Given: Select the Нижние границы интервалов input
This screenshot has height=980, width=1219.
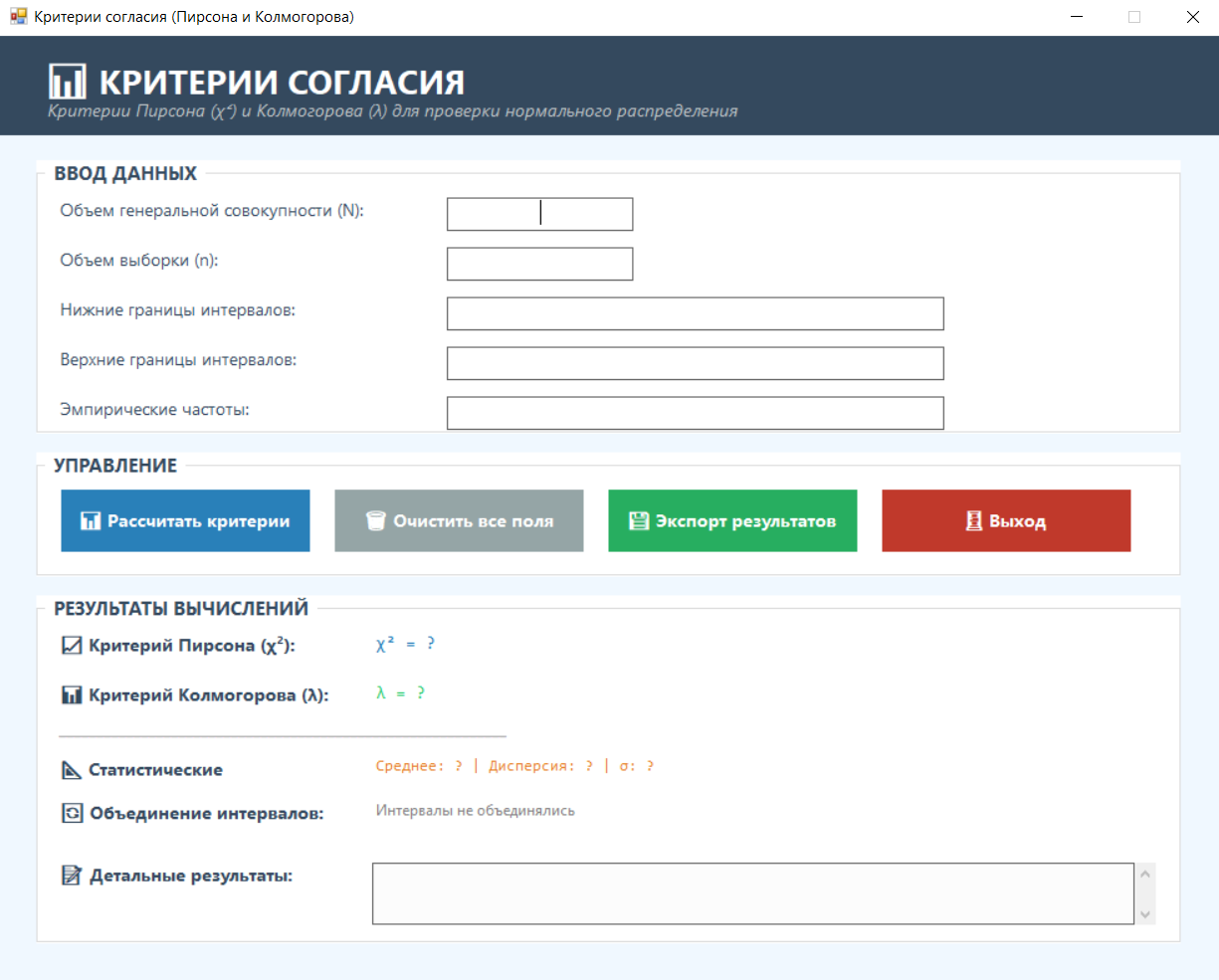Looking at the screenshot, I should (695, 313).
